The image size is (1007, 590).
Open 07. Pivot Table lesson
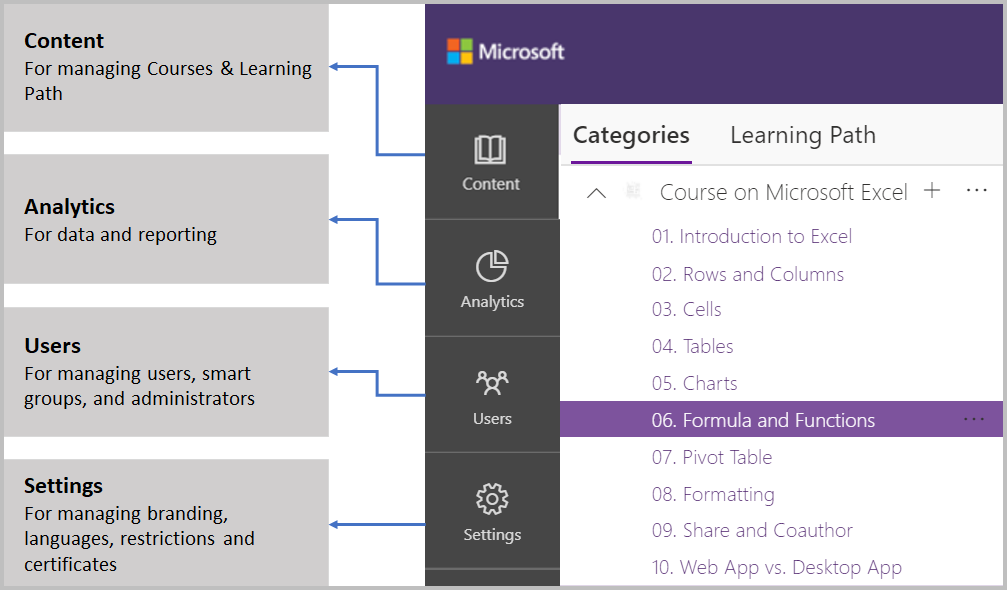pos(712,457)
